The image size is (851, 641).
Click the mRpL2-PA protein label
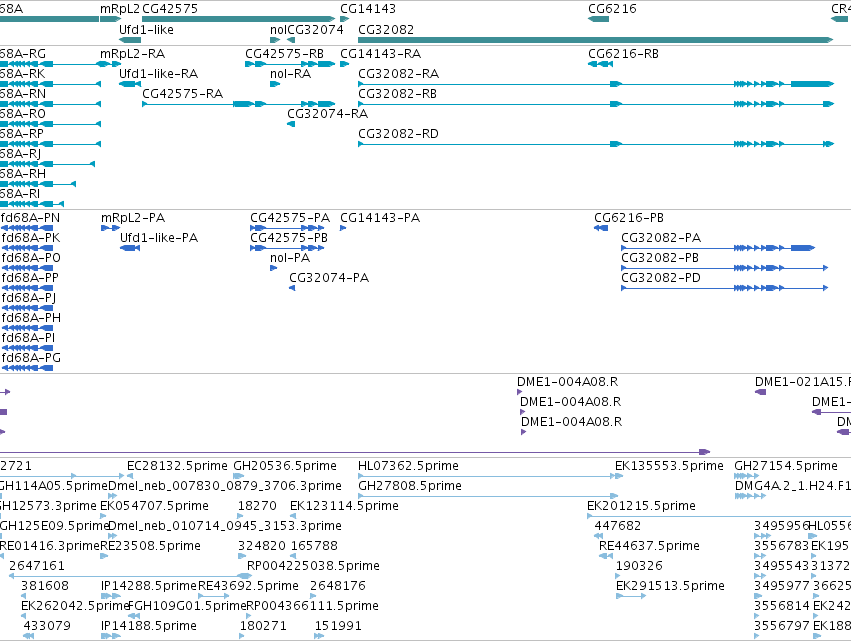point(133,218)
